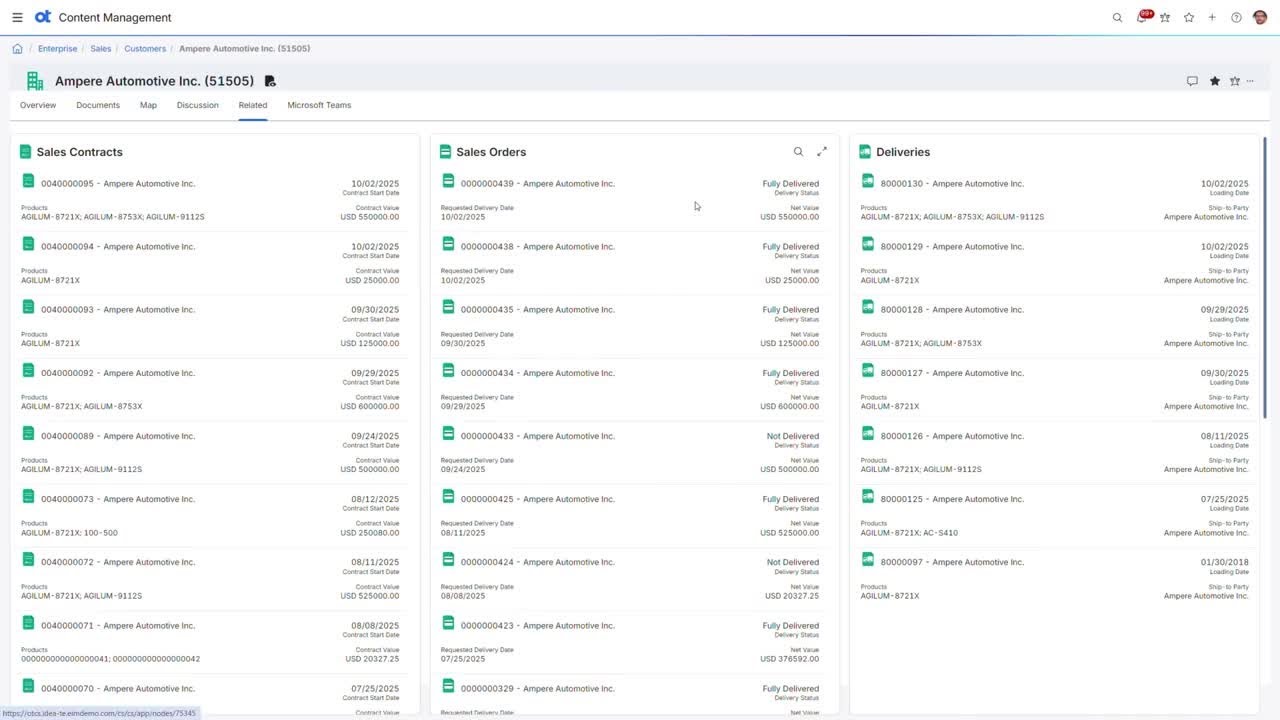Click the Content Management title

(115, 17)
